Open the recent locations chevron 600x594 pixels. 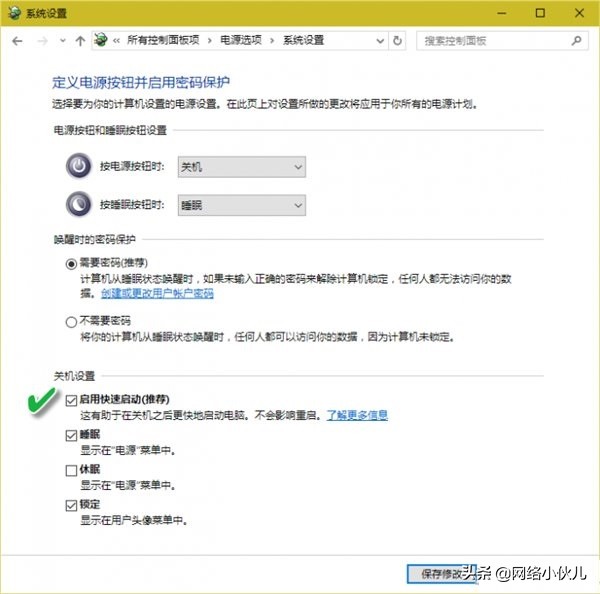(x=63, y=40)
